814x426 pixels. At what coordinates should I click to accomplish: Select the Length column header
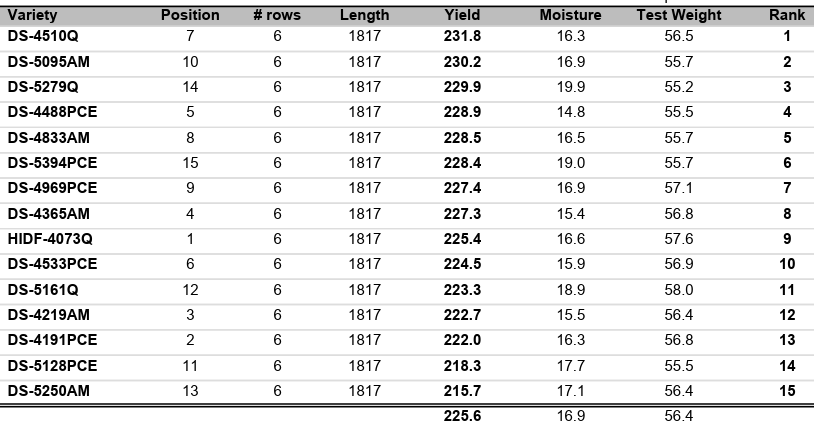click(364, 15)
